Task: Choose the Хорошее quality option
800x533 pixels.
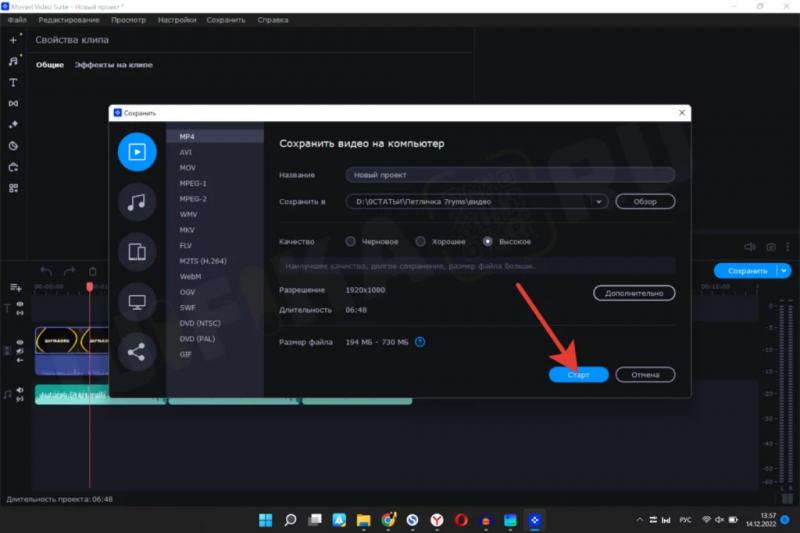Action: (421, 242)
